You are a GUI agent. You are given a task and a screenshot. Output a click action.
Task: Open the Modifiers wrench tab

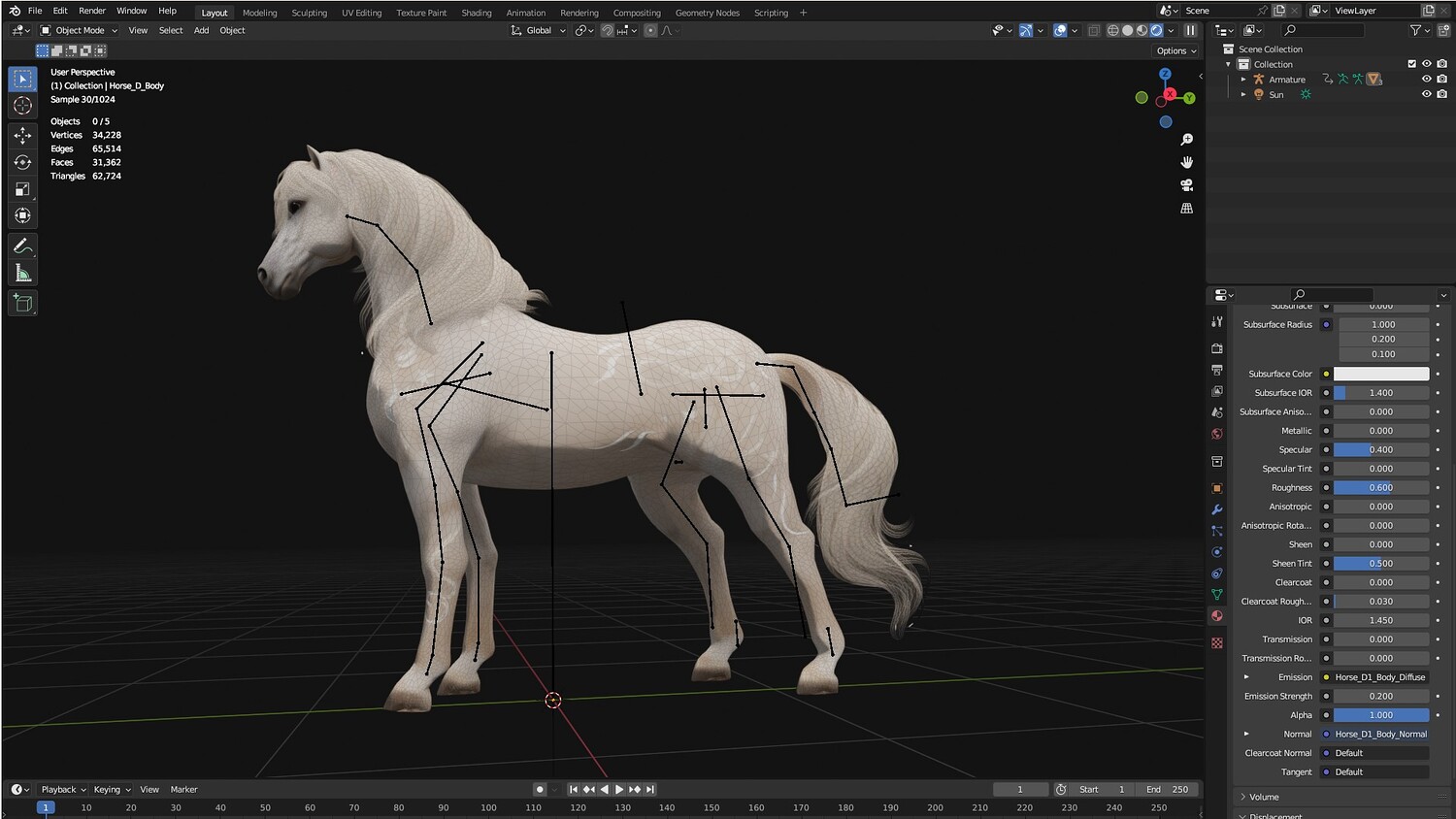pos(1217,509)
